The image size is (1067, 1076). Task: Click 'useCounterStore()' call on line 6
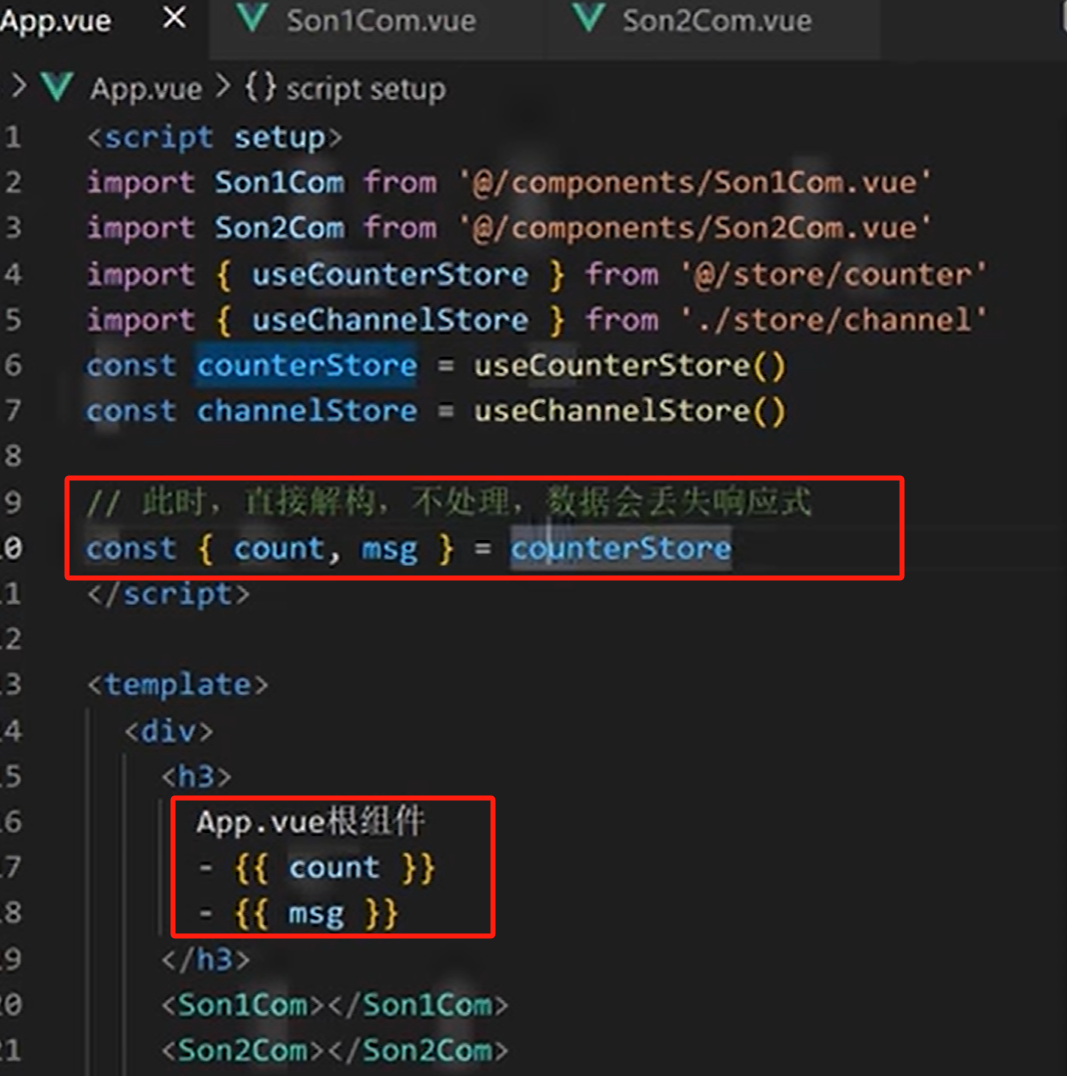pyautogui.click(x=629, y=365)
